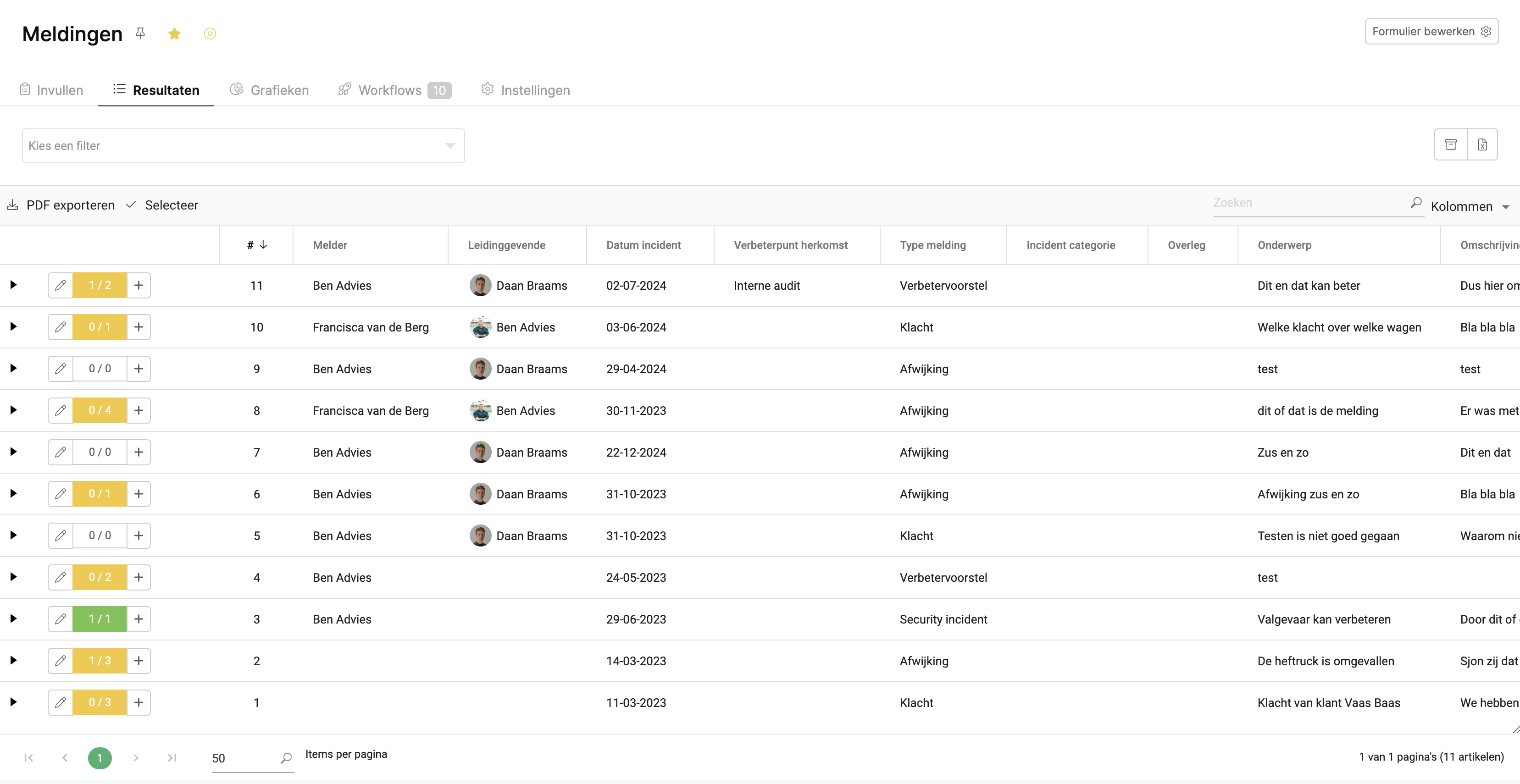Edit row 10 with the pencil icon
The width and height of the screenshot is (1520, 784).
[60, 327]
